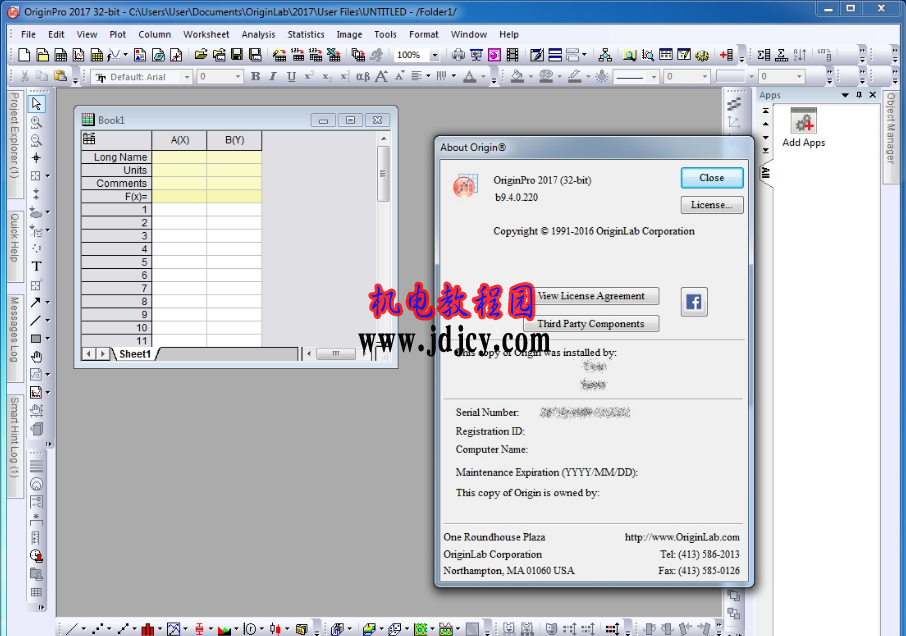Select the Line drawing tool
The image size is (906, 636).
[x=36, y=321]
